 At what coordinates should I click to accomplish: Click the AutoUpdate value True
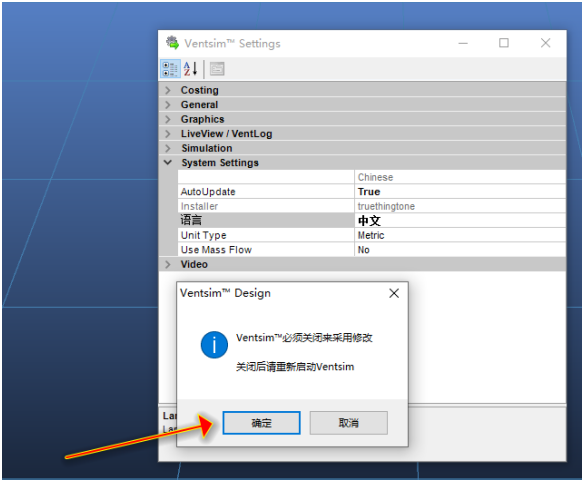pos(460,192)
